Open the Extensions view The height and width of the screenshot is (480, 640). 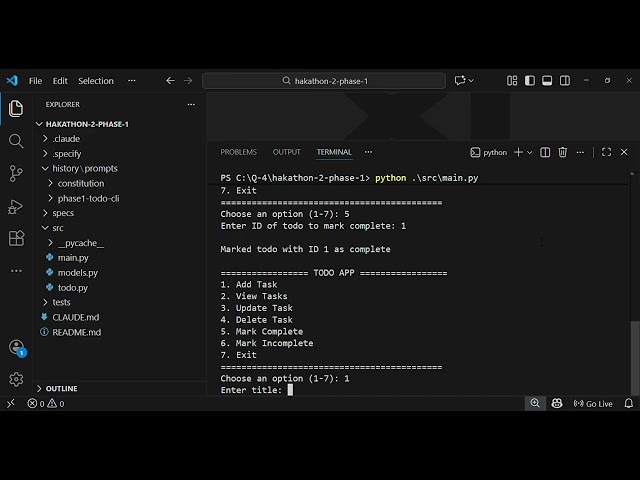coord(16,238)
